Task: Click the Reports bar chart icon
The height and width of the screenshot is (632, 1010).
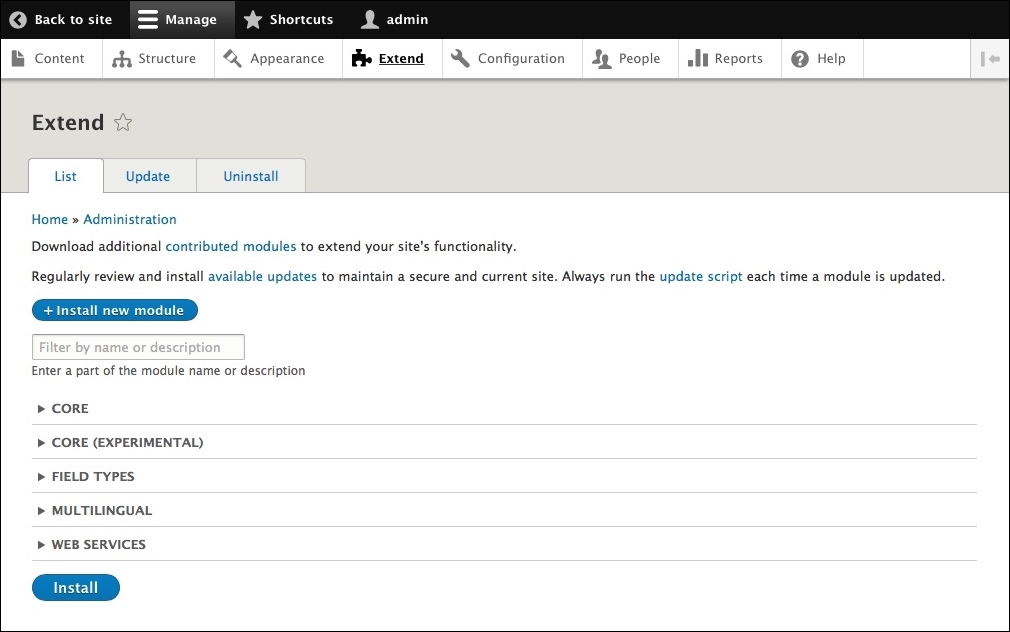Action: click(x=698, y=59)
